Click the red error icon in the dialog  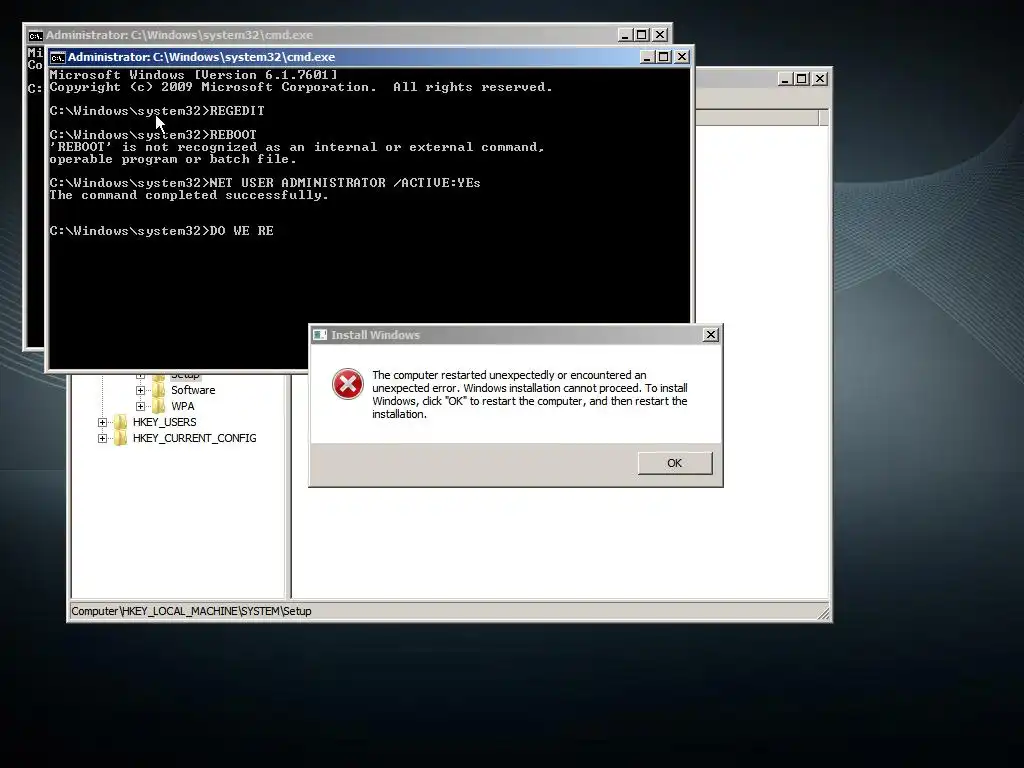pyautogui.click(x=347, y=384)
